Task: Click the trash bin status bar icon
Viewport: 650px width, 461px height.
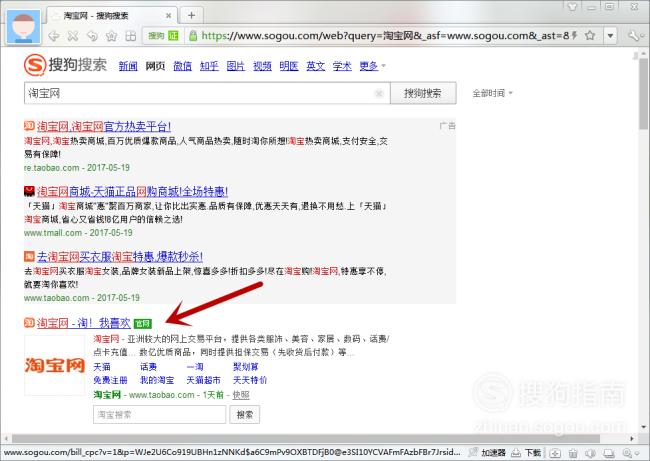Action: tap(573, 453)
